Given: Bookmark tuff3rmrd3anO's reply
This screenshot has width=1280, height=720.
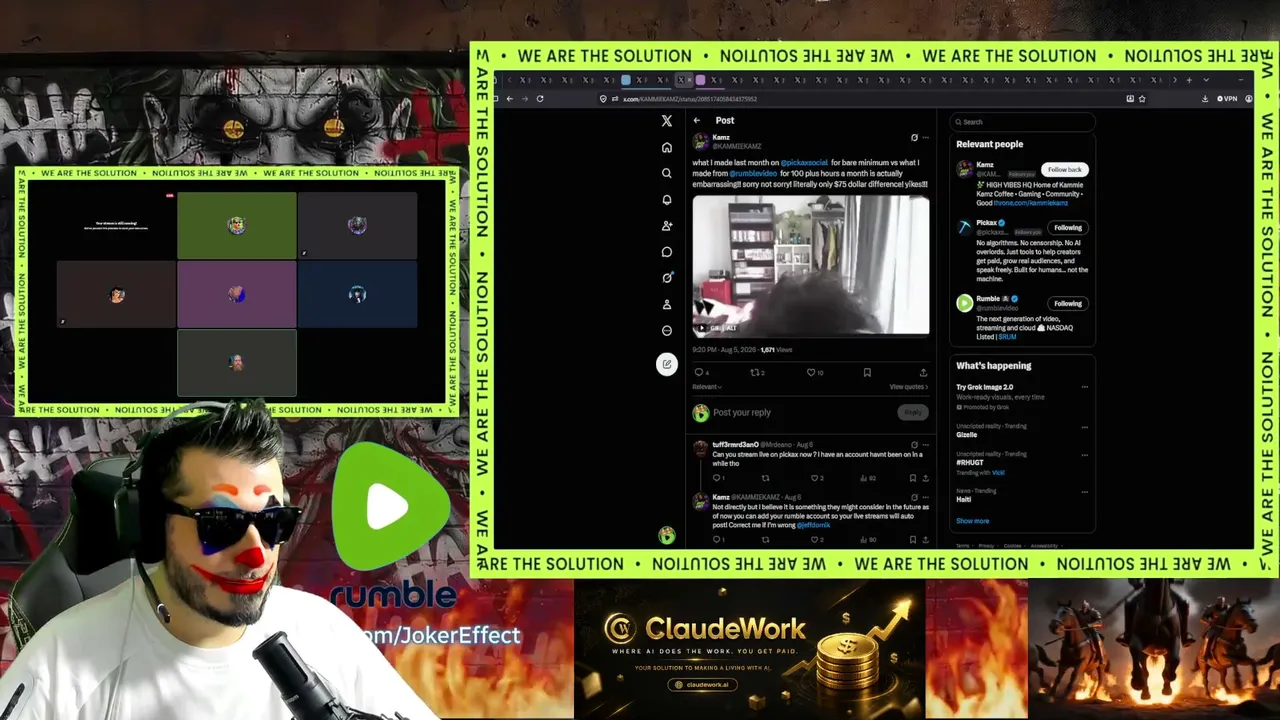Looking at the screenshot, I should click(912, 478).
